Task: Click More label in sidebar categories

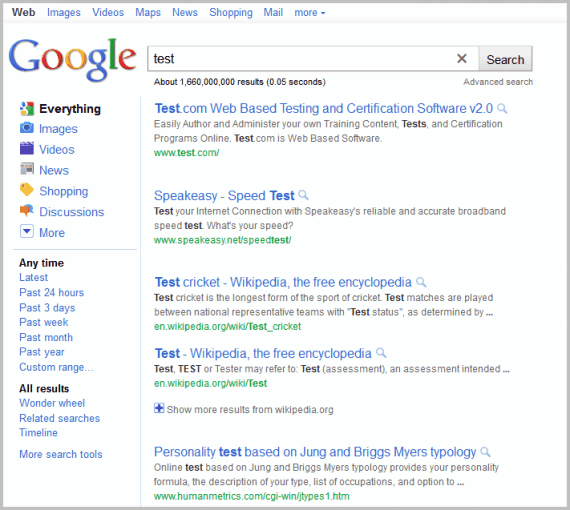Action: click(52, 233)
